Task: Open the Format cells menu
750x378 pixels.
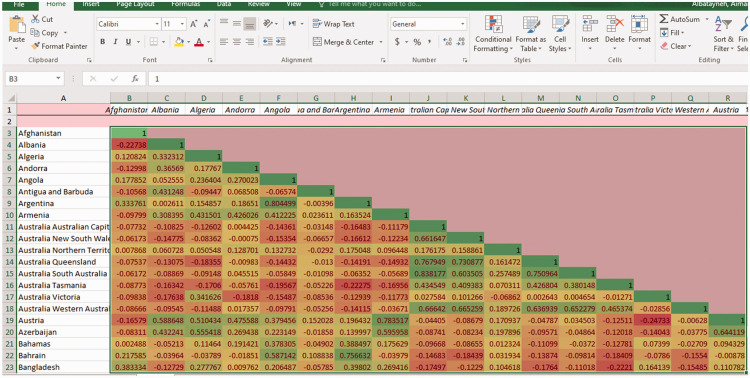Action: 640,33
